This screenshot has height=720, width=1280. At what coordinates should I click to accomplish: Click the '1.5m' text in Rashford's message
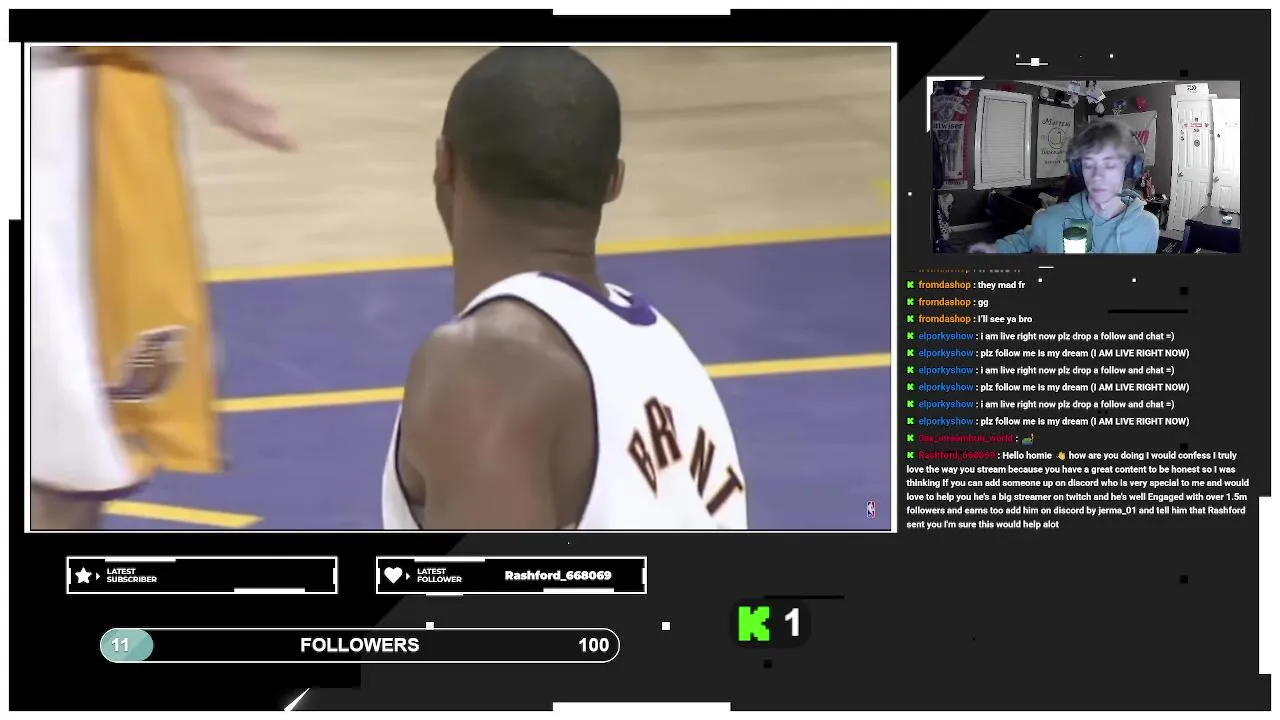click(x=1237, y=496)
